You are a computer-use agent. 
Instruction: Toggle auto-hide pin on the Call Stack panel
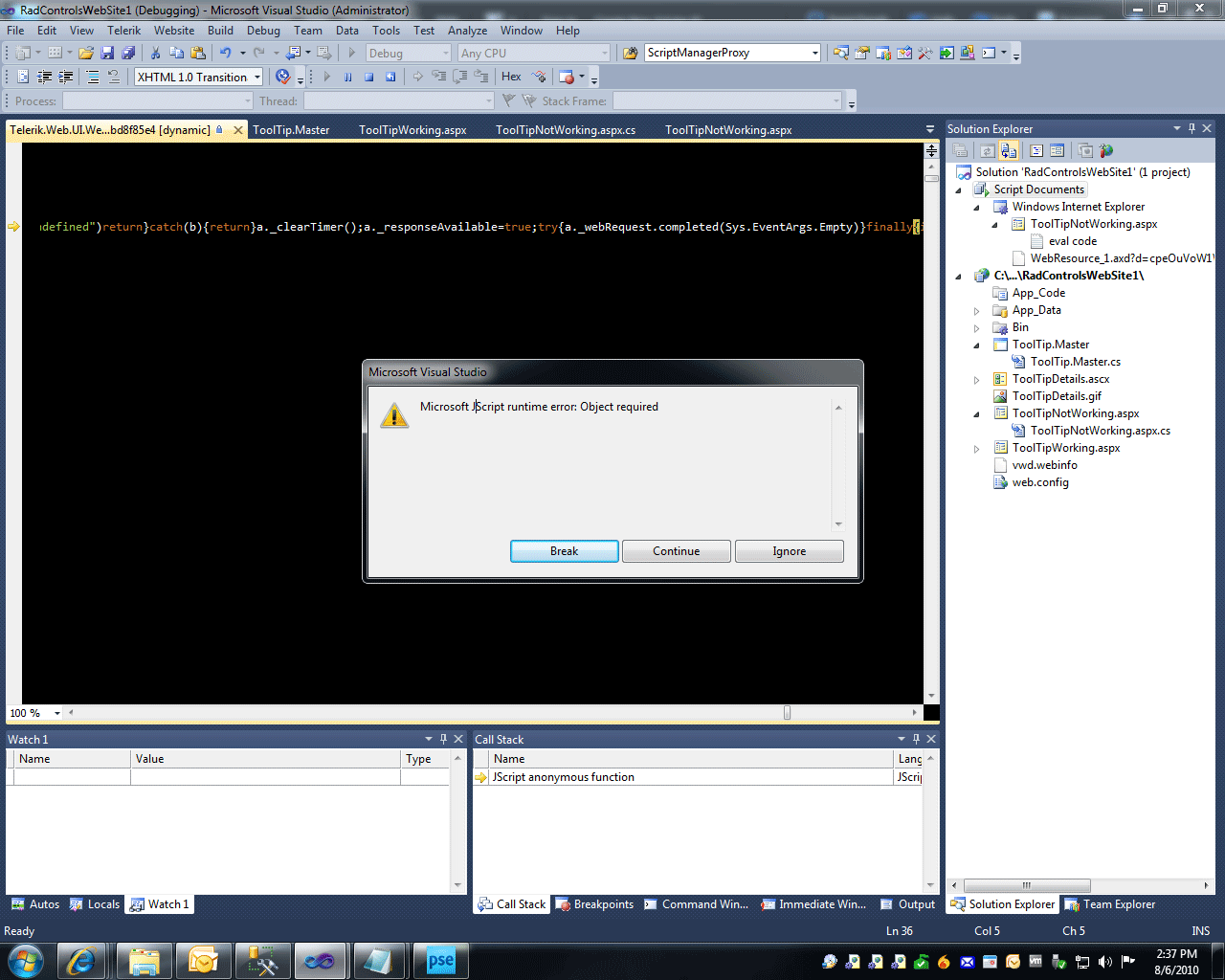coord(916,739)
